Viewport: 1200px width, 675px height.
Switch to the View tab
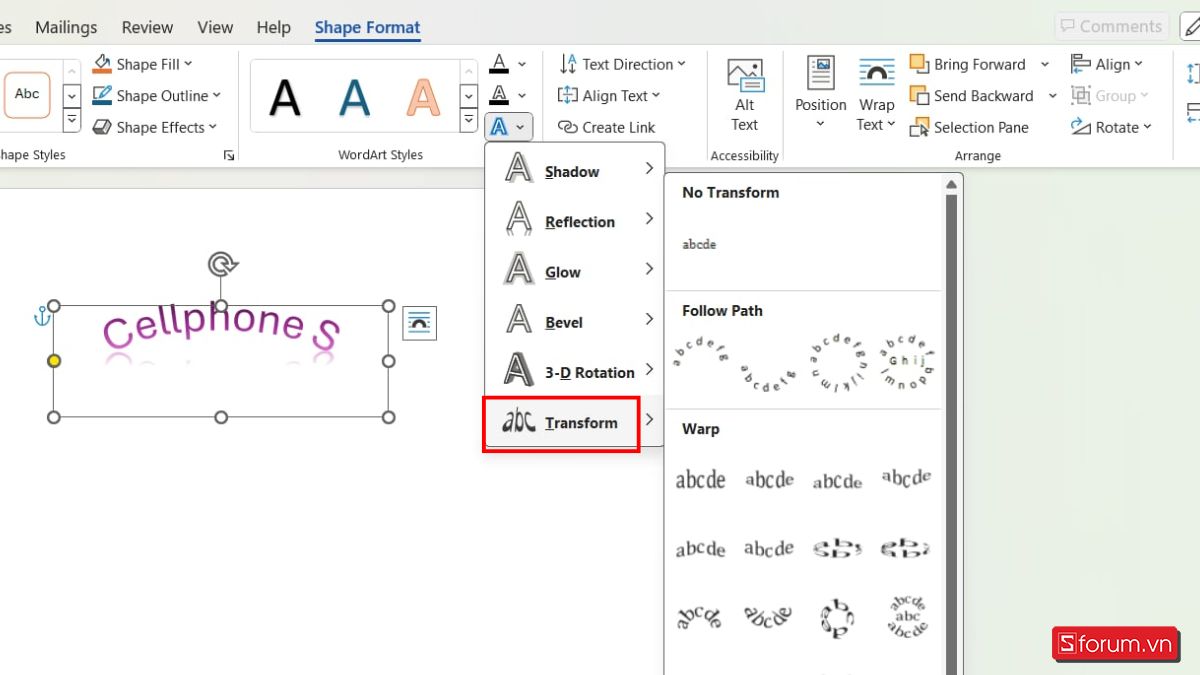[215, 27]
